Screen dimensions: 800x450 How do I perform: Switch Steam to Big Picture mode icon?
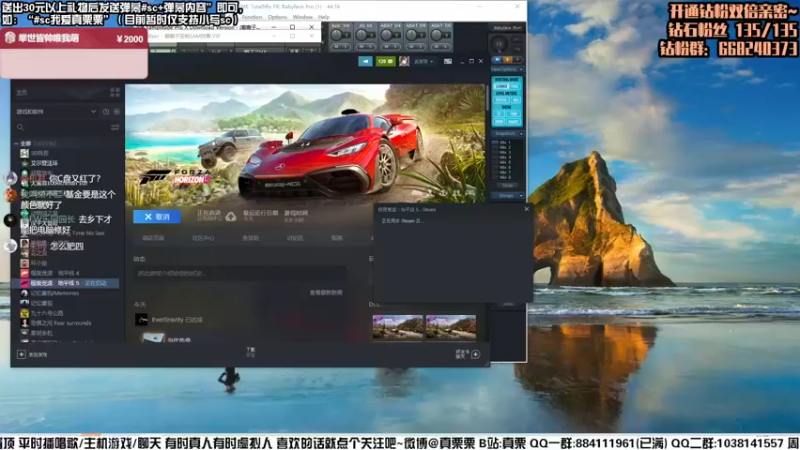point(447,61)
